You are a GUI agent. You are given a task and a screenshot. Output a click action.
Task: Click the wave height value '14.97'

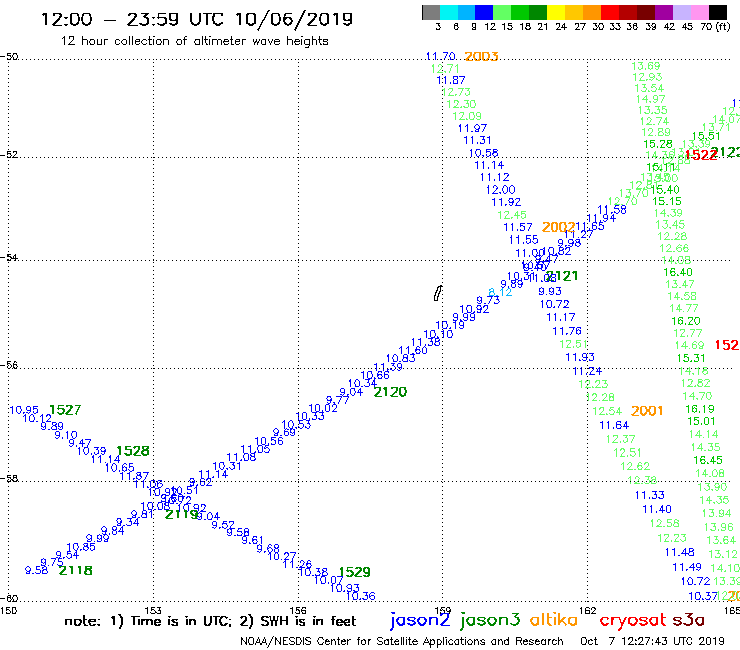coord(650,99)
